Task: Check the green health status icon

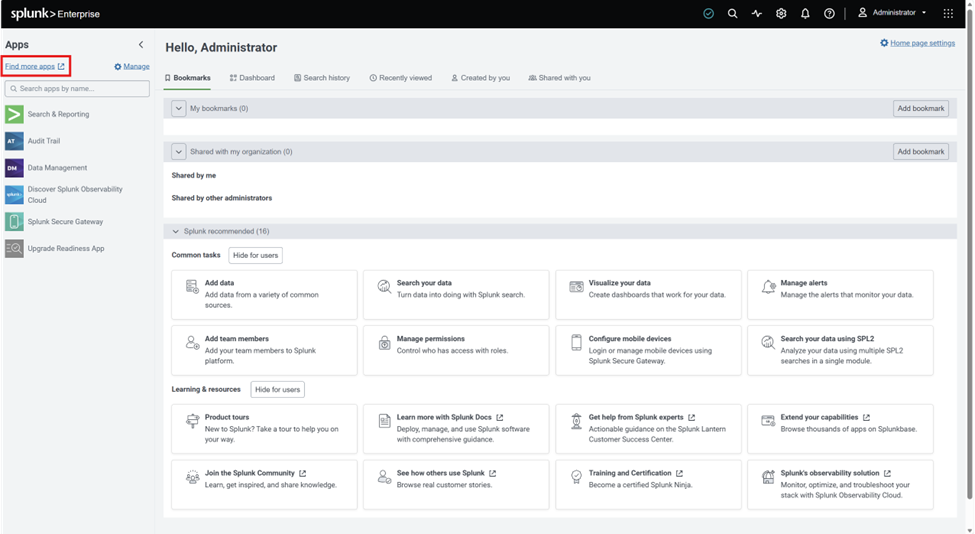Action: [x=708, y=14]
